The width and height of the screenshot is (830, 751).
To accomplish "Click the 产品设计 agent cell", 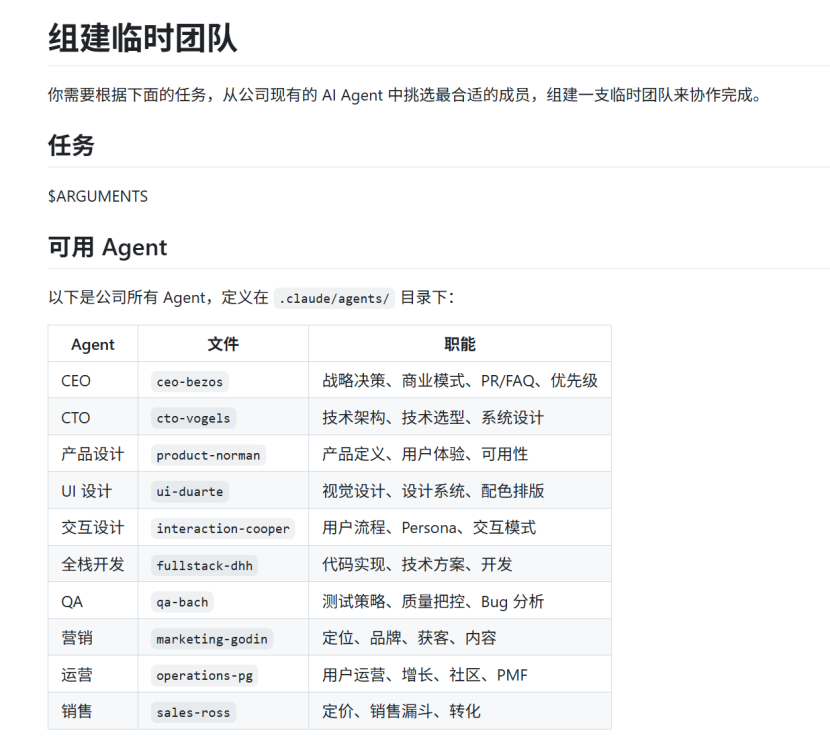I will point(93,454).
